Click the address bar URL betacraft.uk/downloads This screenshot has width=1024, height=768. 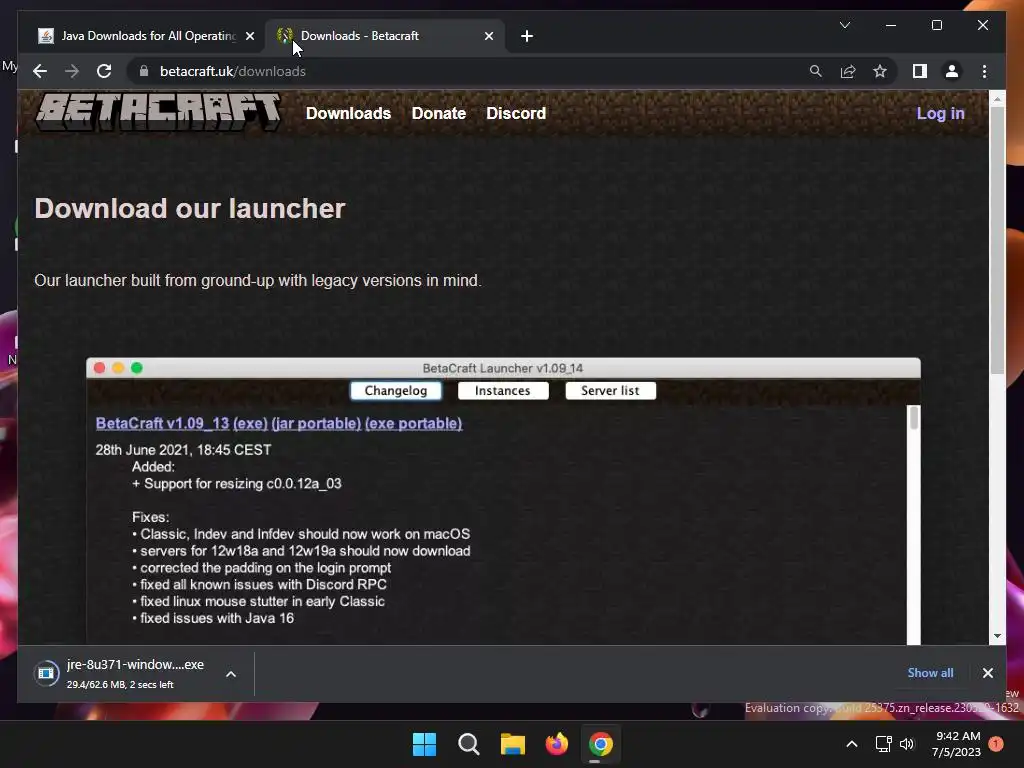[x=232, y=71]
